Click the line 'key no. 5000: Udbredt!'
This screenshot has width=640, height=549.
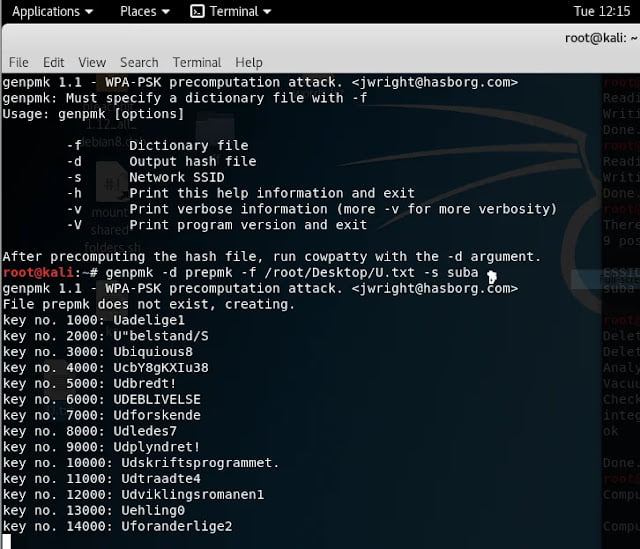coord(89,384)
